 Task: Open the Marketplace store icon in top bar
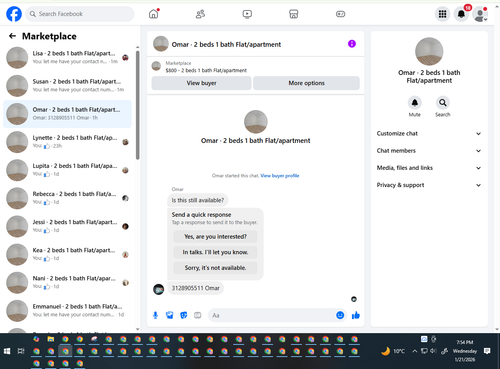click(x=294, y=14)
